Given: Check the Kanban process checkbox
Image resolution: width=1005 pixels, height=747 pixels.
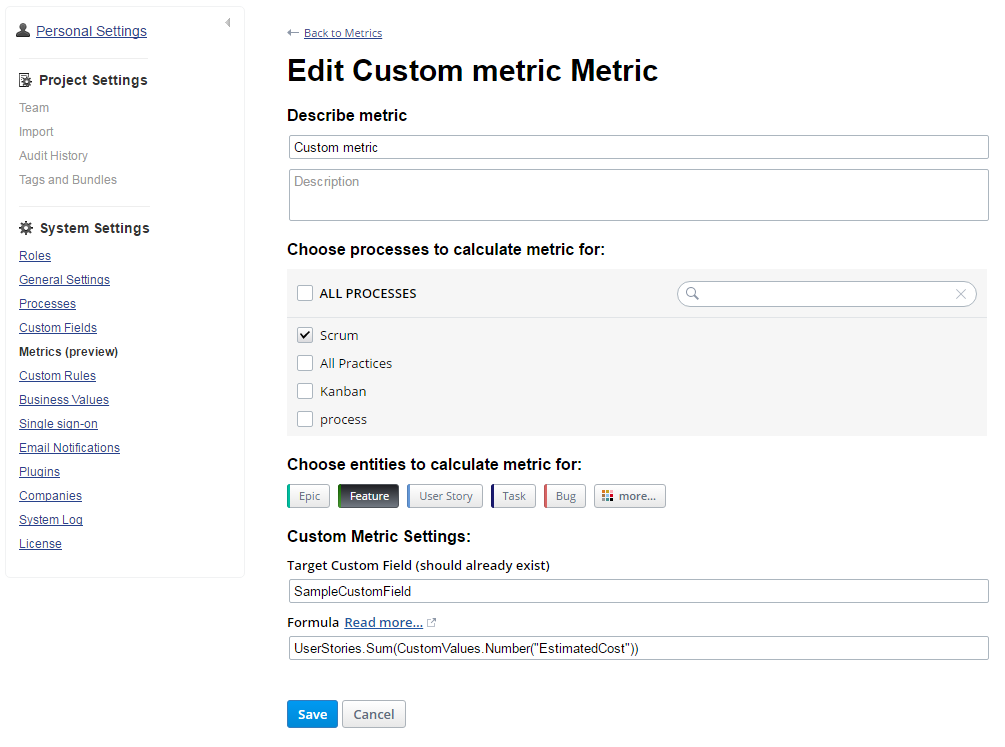Looking at the screenshot, I should pyautogui.click(x=305, y=391).
